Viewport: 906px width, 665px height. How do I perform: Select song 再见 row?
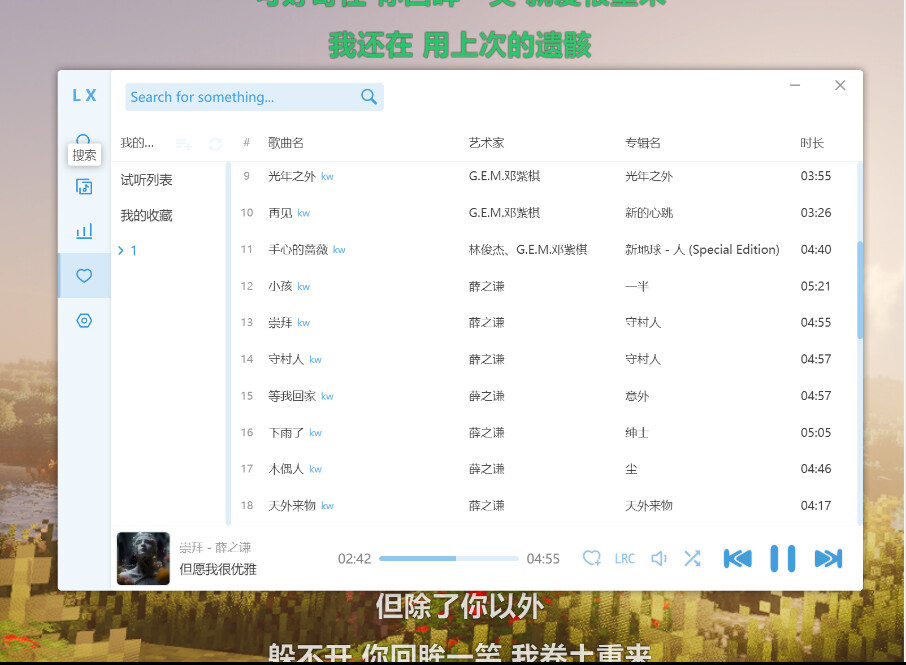pyautogui.click(x=544, y=213)
